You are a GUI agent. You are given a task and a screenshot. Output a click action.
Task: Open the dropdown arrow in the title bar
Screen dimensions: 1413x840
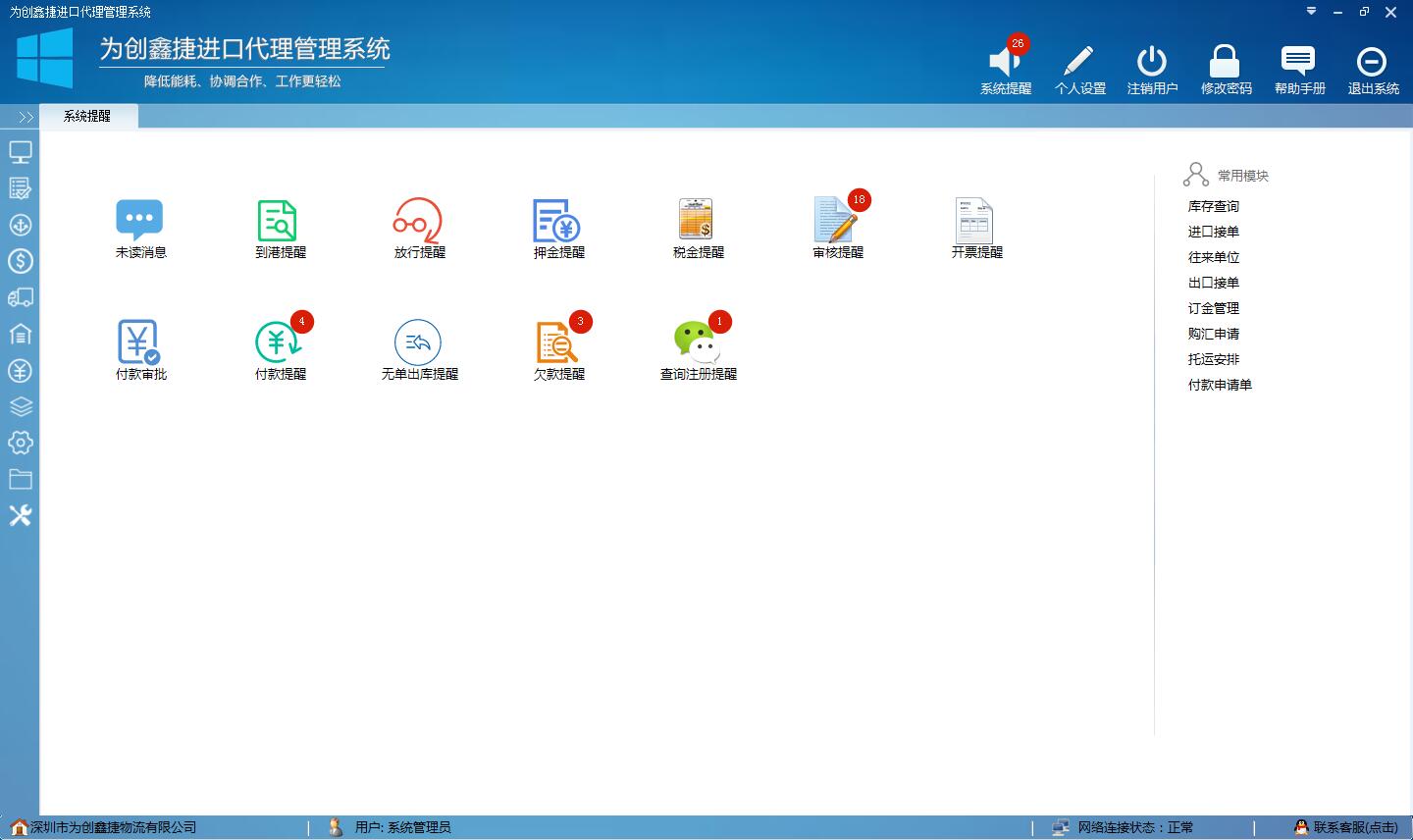1311,13
